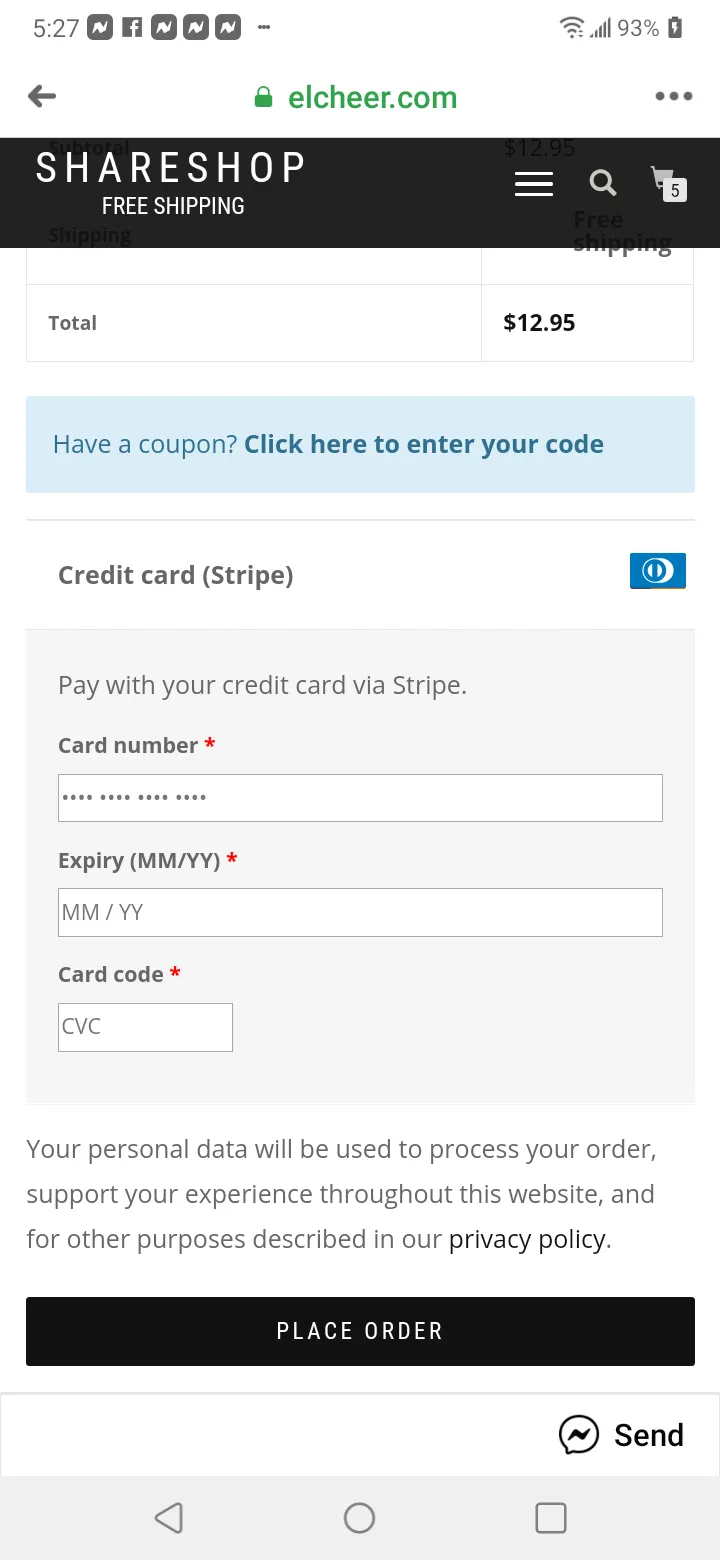Image resolution: width=720 pixels, height=1560 pixels.
Task: Click the SHARESHOP site logo
Action: pos(171,183)
